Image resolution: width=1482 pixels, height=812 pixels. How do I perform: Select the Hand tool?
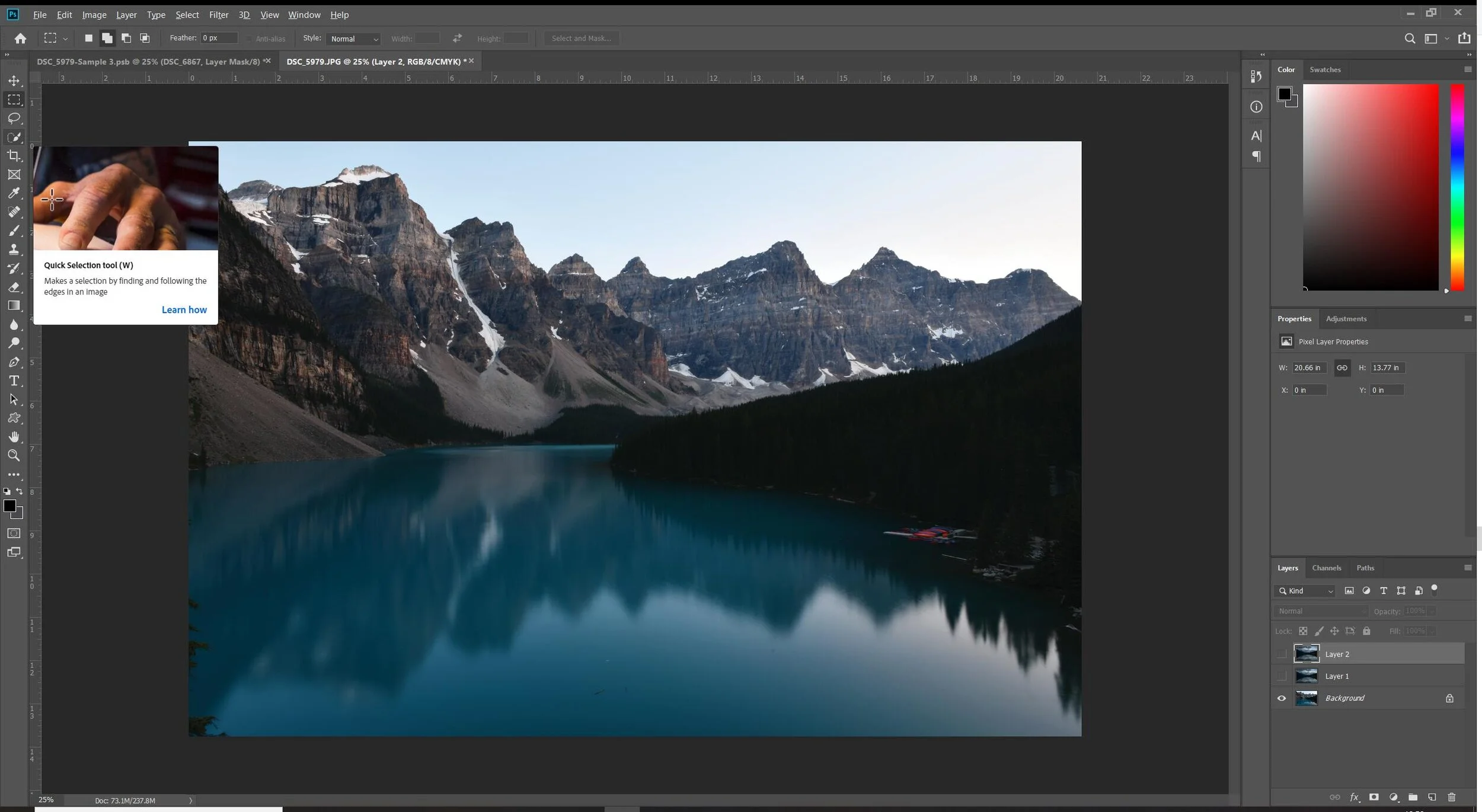[14, 437]
